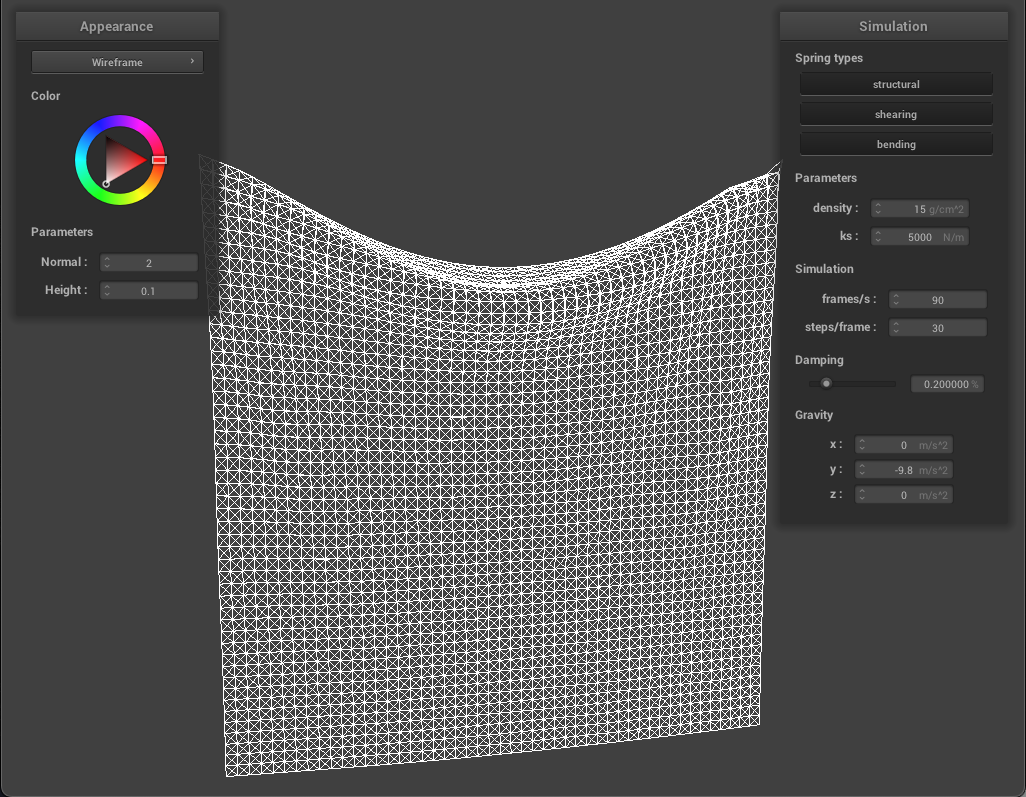This screenshot has height=797, width=1026.
Task: Click the 'Gravity' section label
Action: coord(813,415)
